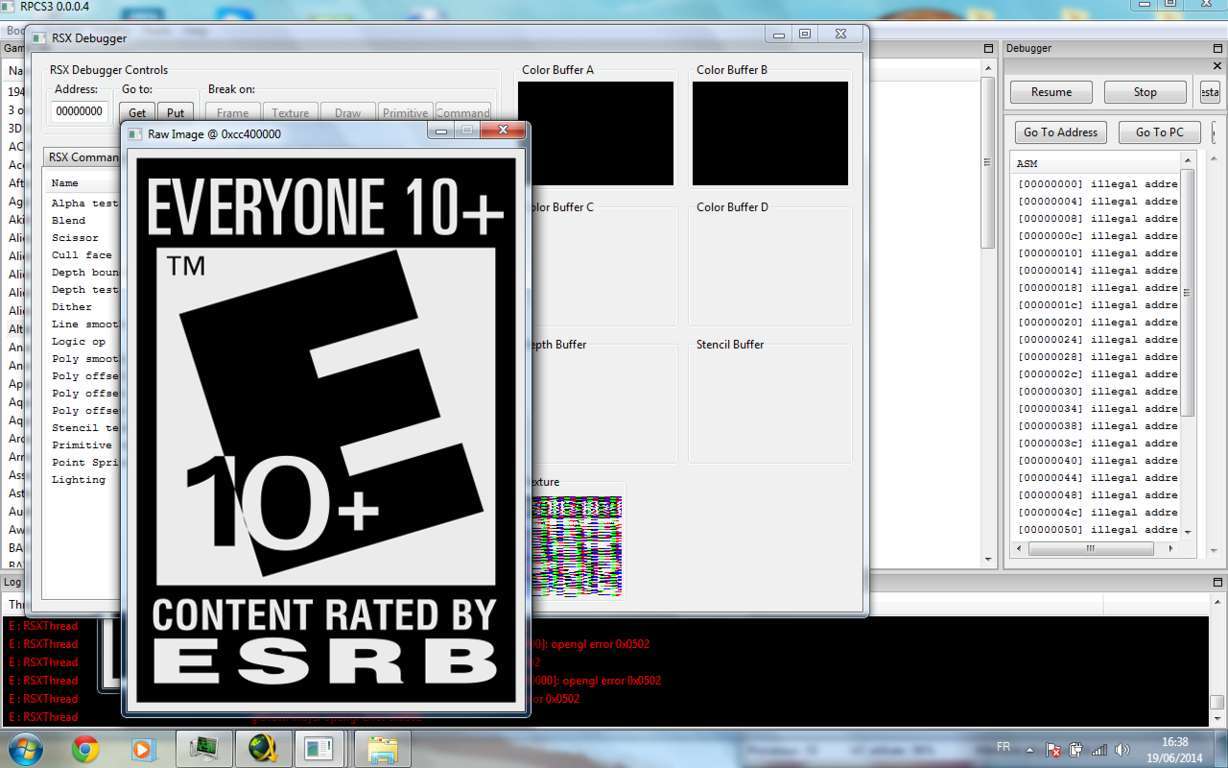
Task: Launch Windows Media Player from taskbar
Action: click(144, 748)
